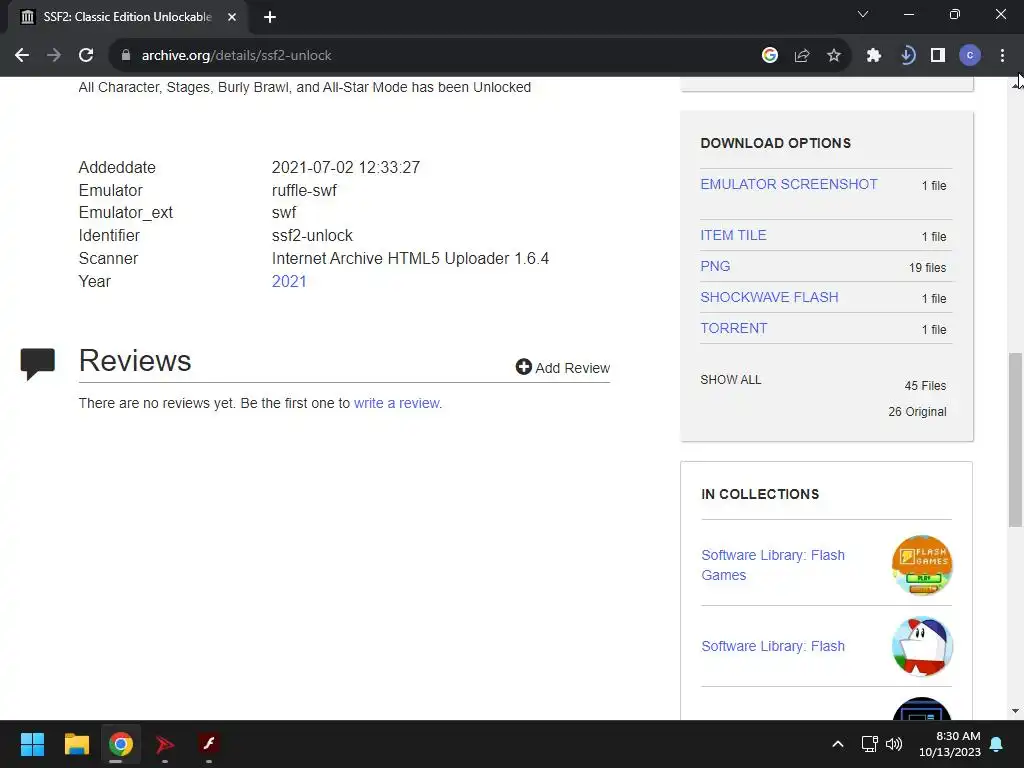Image resolution: width=1024 pixels, height=768 pixels.
Task: Follow the 'write a review' link
Action: (396, 403)
